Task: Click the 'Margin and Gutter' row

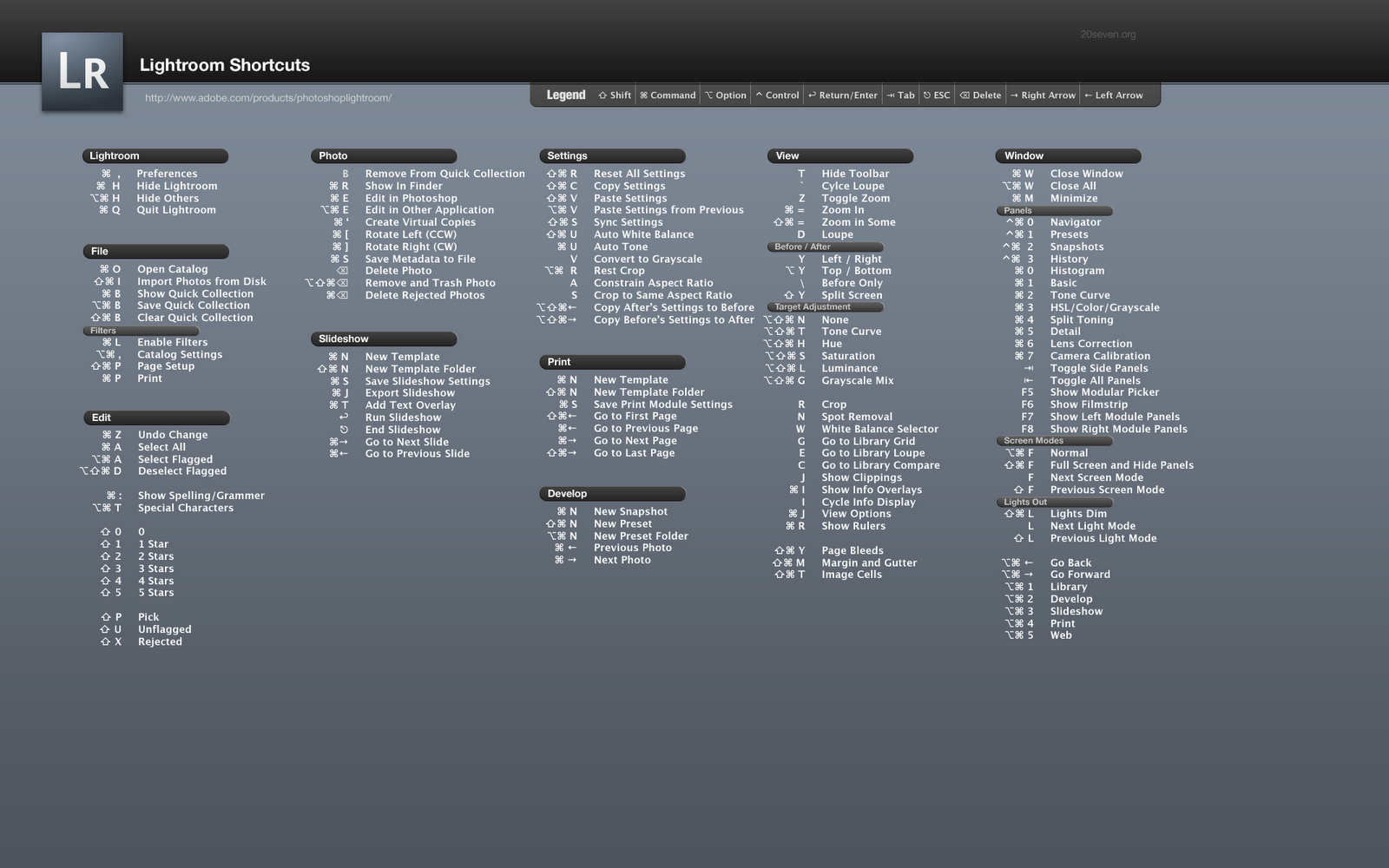Action: point(845,562)
